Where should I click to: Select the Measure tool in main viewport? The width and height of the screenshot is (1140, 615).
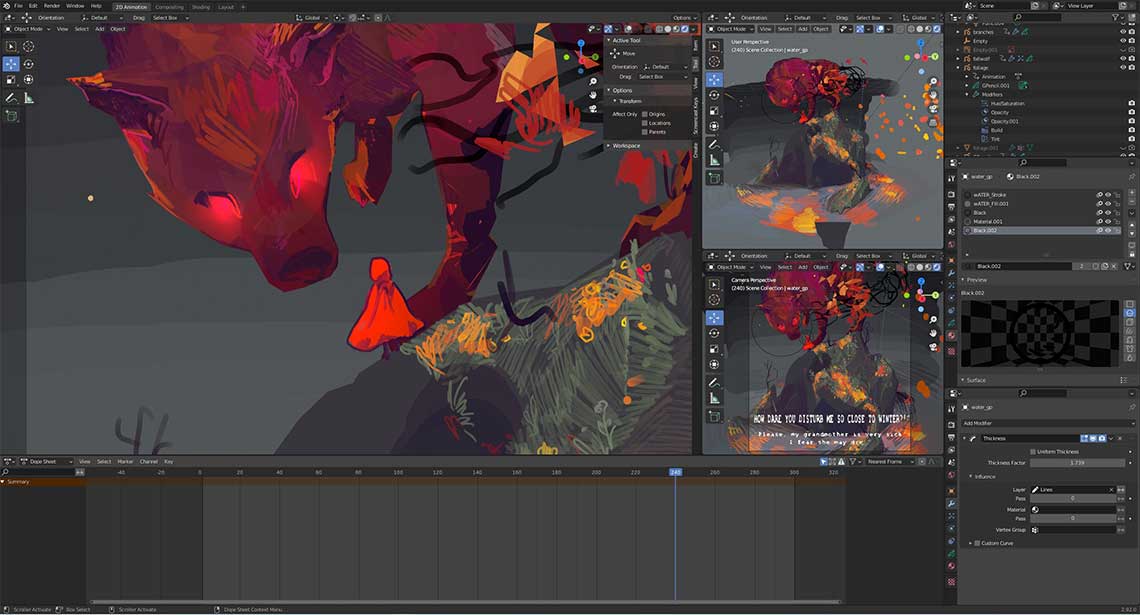28,97
